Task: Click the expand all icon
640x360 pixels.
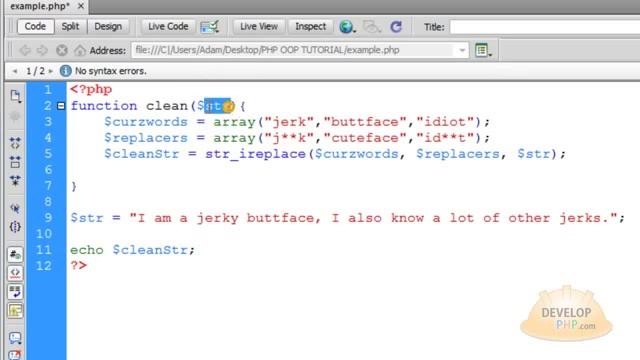Action: [x=15, y=180]
